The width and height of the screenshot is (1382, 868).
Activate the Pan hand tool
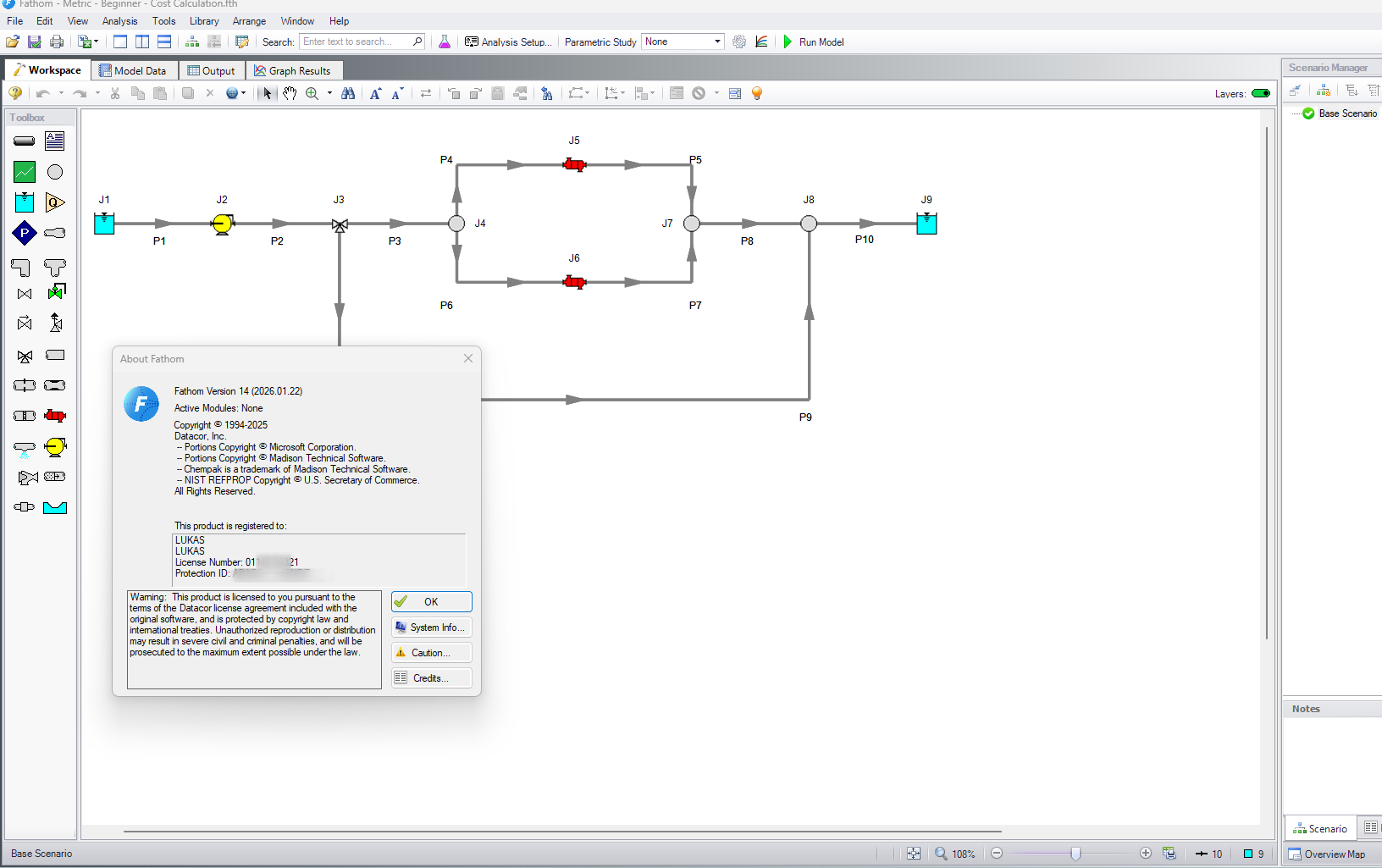pos(290,93)
